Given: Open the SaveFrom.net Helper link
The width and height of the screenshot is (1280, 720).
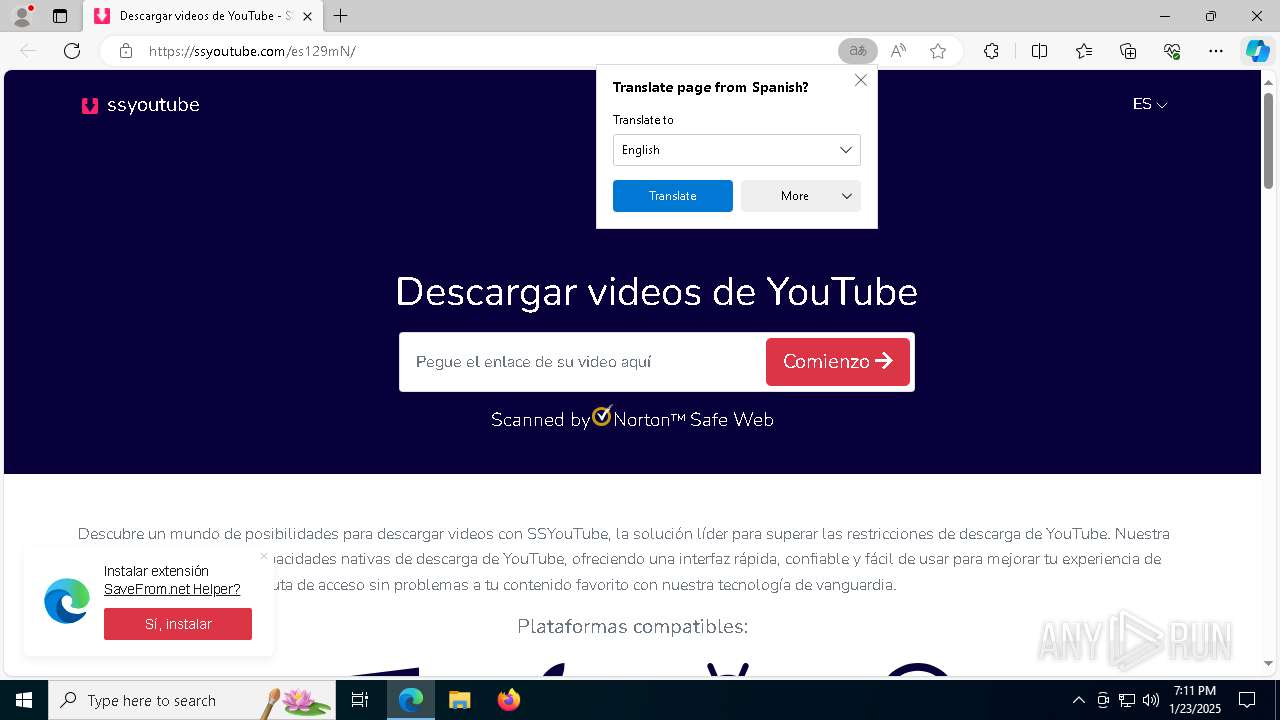Looking at the screenshot, I should click(172, 589).
